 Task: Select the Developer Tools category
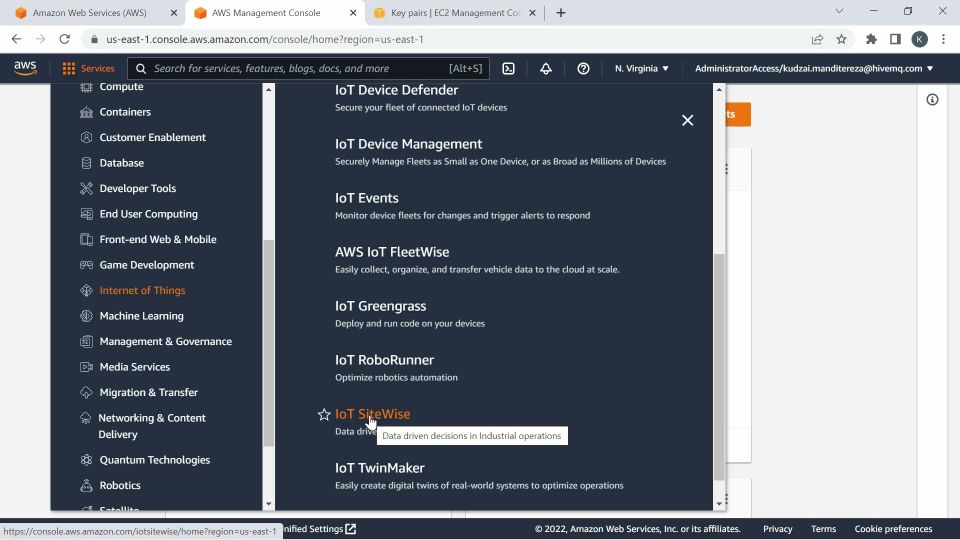[x=138, y=189]
